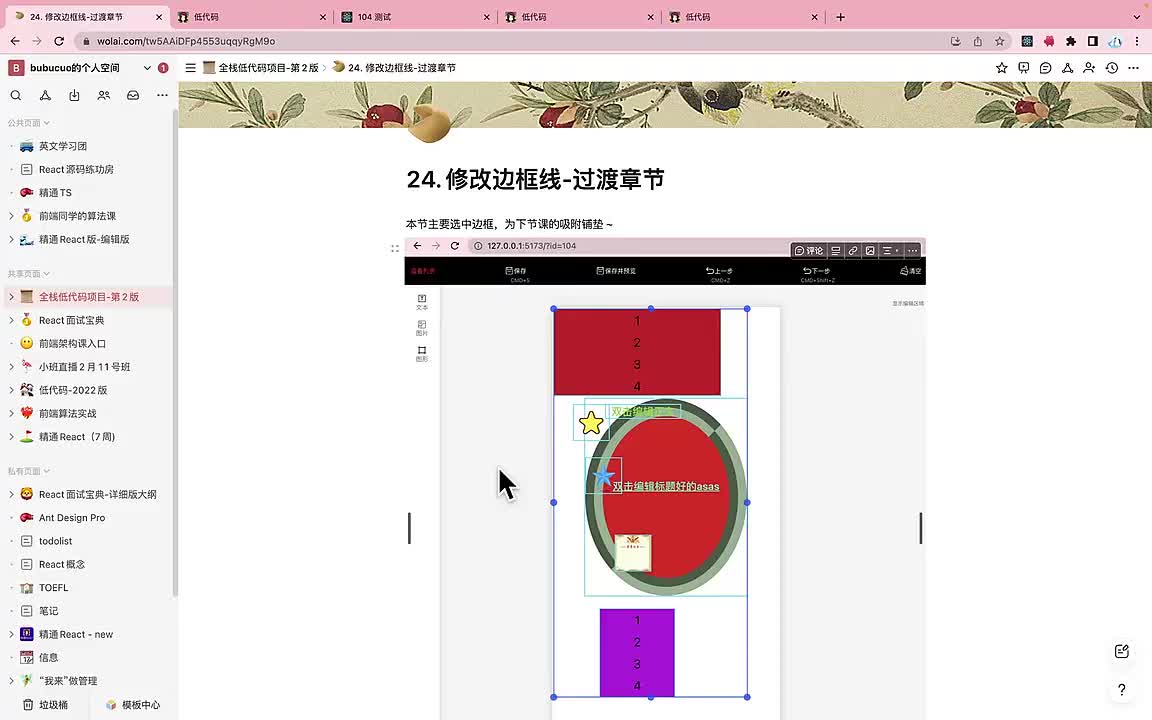
Task: Click the embedded editor screenshot image
Action: tap(665, 479)
